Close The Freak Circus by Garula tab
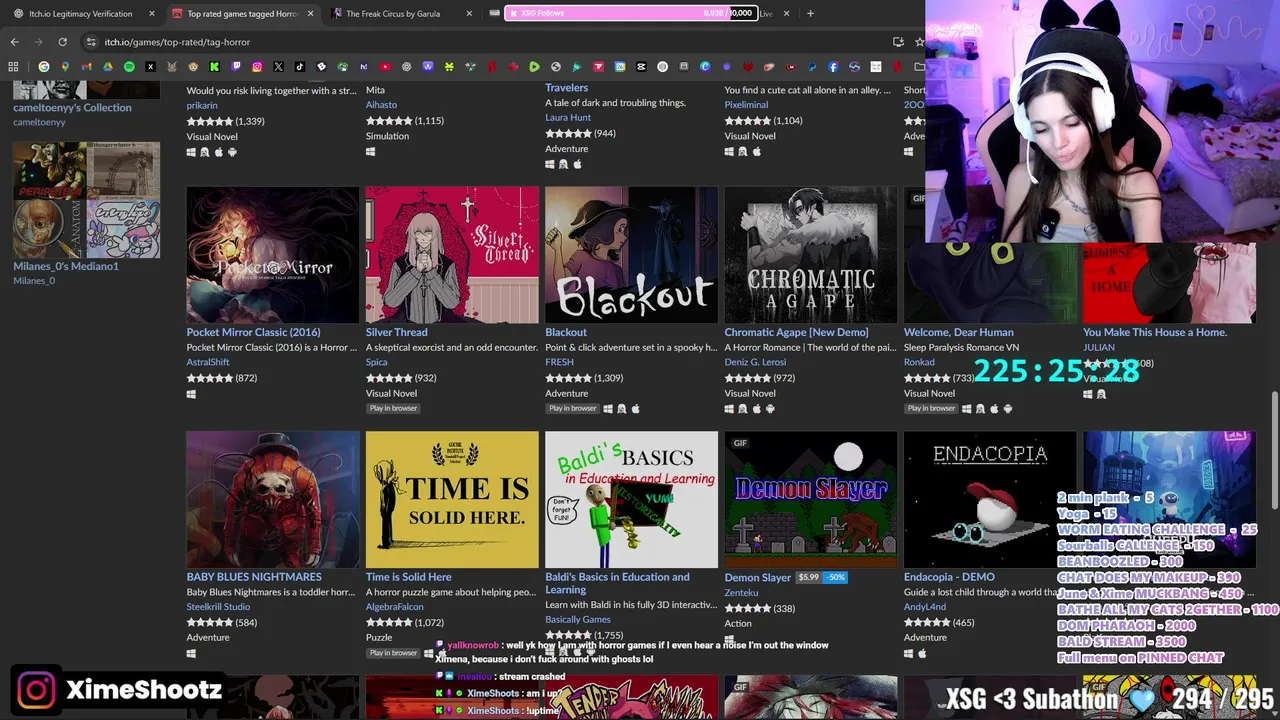This screenshot has width=1280, height=720. [469, 13]
